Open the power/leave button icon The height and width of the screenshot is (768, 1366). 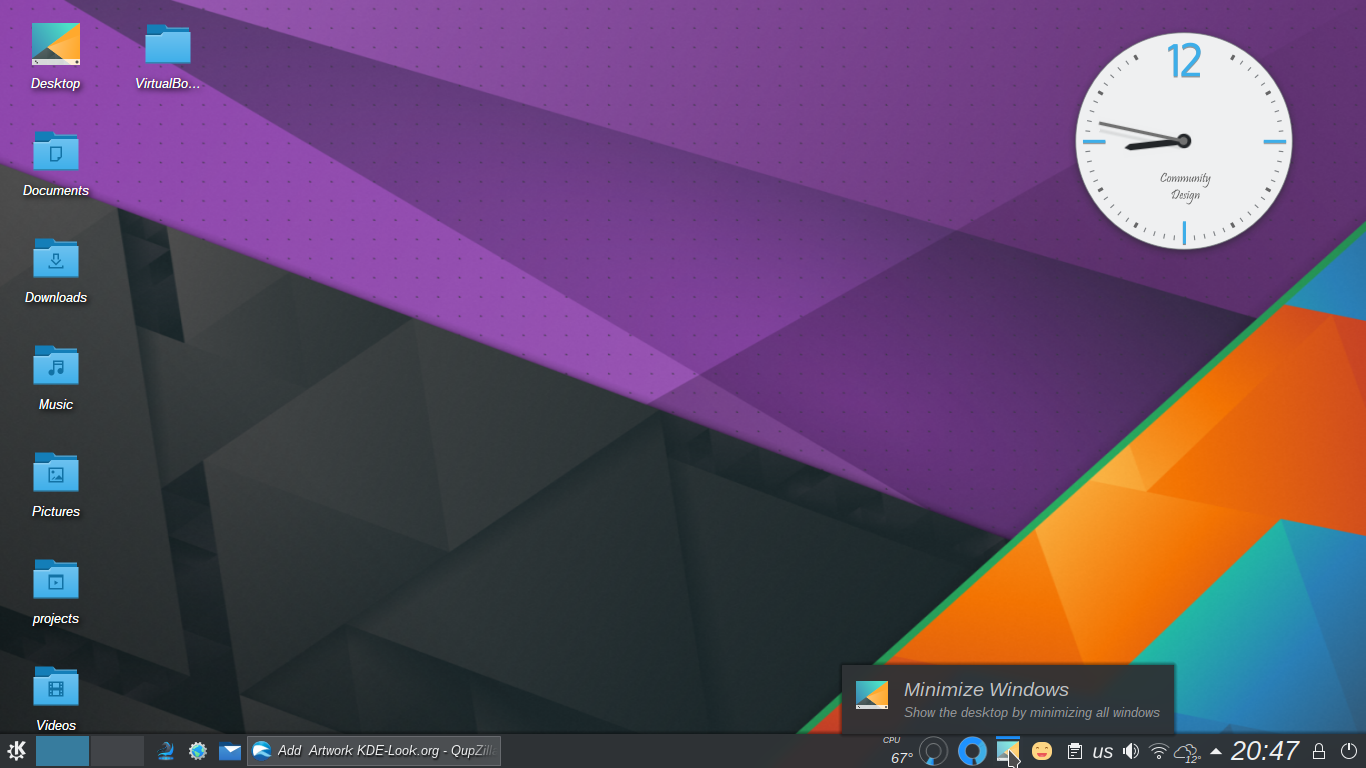coord(1349,751)
